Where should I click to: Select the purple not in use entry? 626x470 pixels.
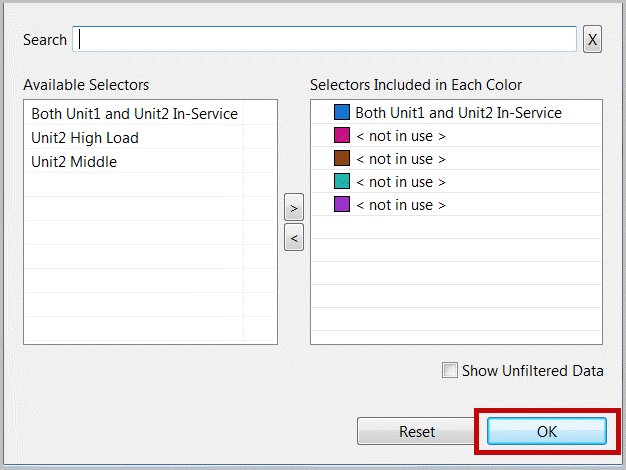[x=400, y=205]
